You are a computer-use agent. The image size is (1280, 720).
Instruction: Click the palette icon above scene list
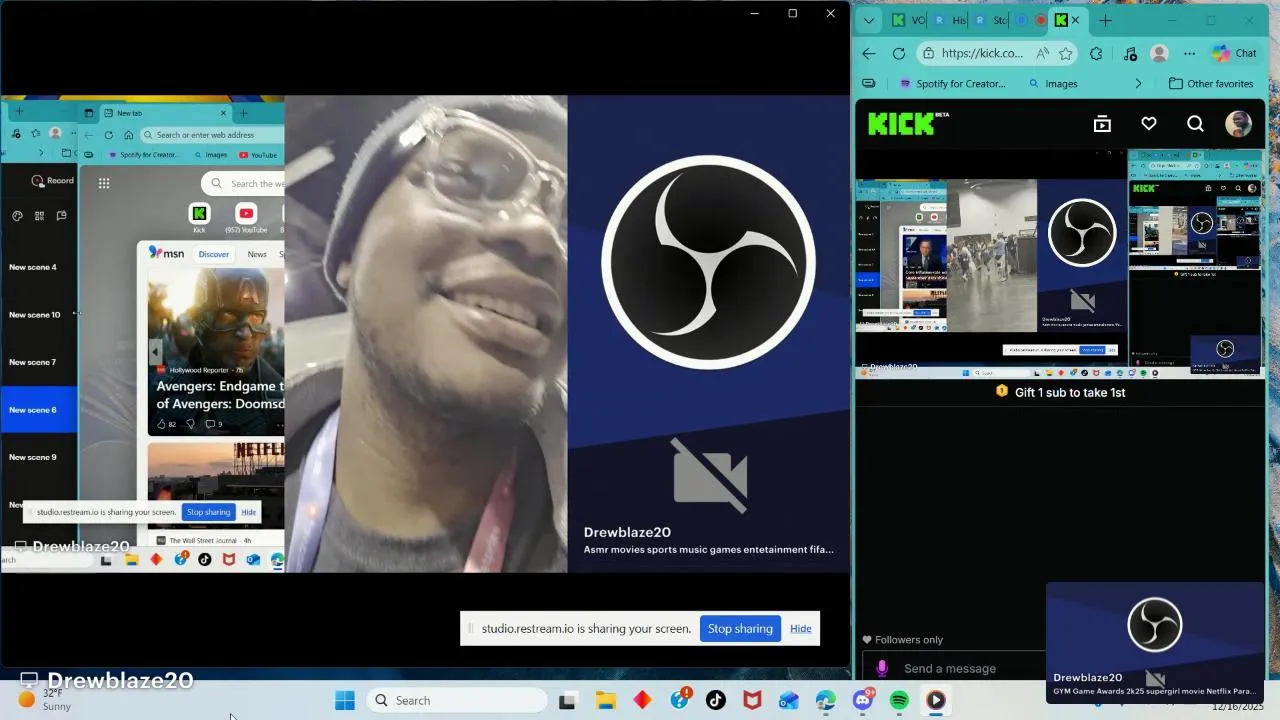point(17,216)
